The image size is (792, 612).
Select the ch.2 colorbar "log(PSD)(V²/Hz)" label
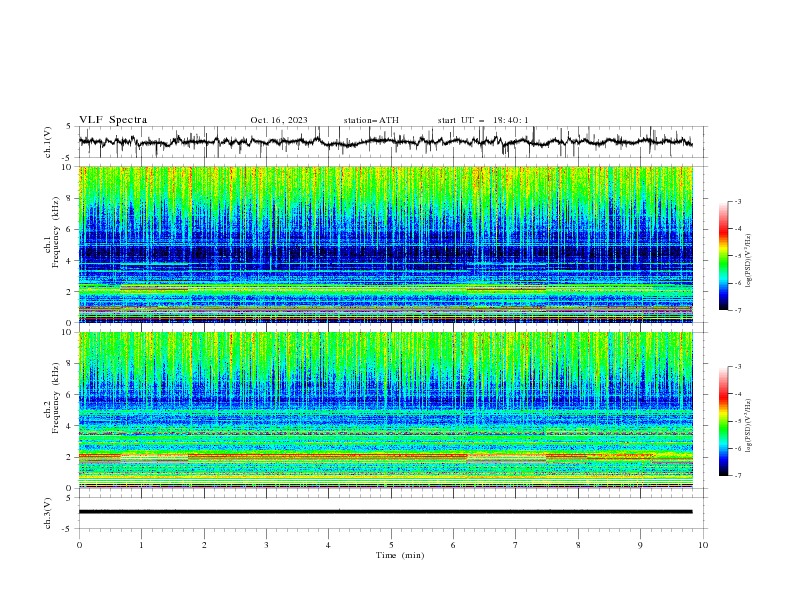[x=748, y=425]
